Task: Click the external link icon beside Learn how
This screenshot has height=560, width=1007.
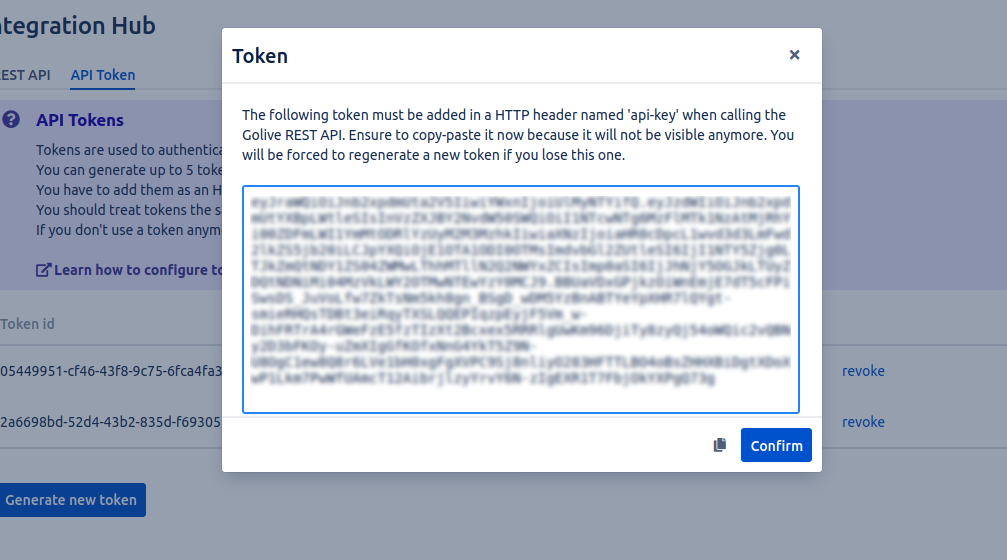Action: tap(43, 270)
